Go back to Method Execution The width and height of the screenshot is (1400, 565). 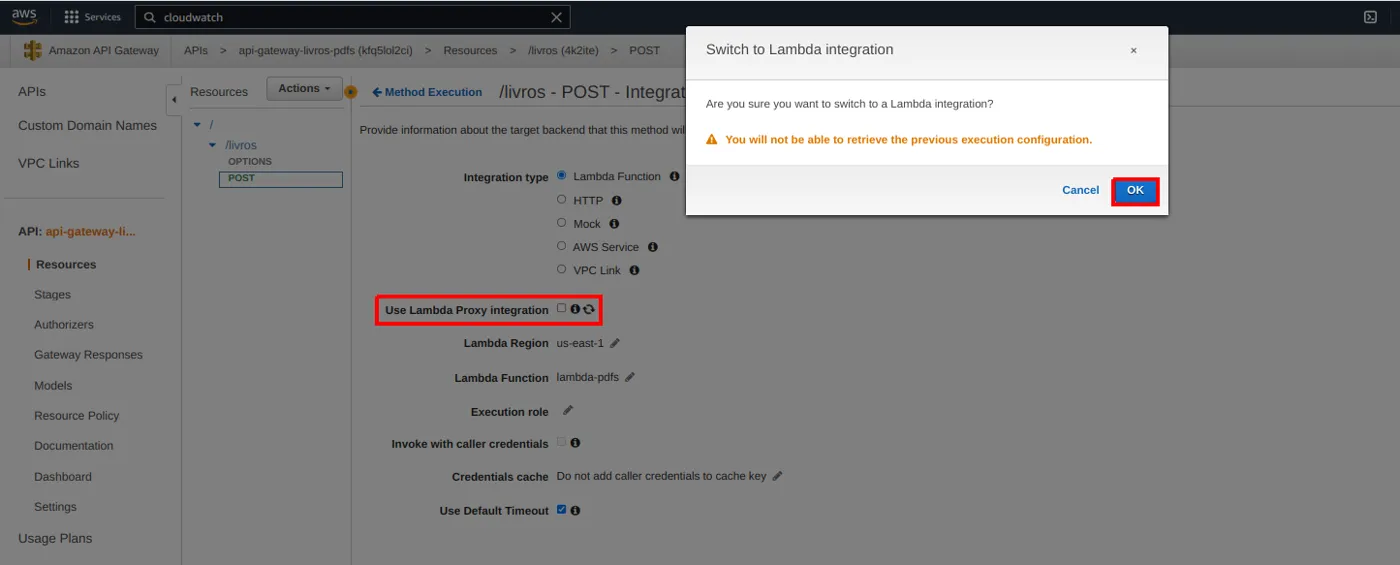point(427,92)
